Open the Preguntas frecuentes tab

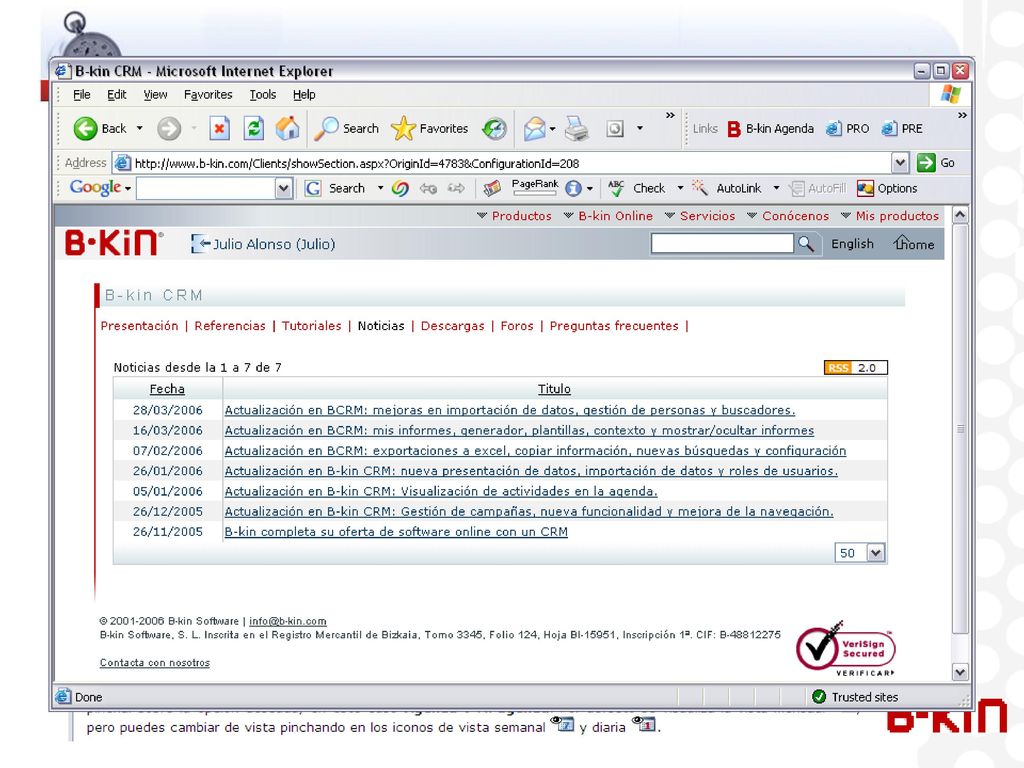(x=614, y=326)
